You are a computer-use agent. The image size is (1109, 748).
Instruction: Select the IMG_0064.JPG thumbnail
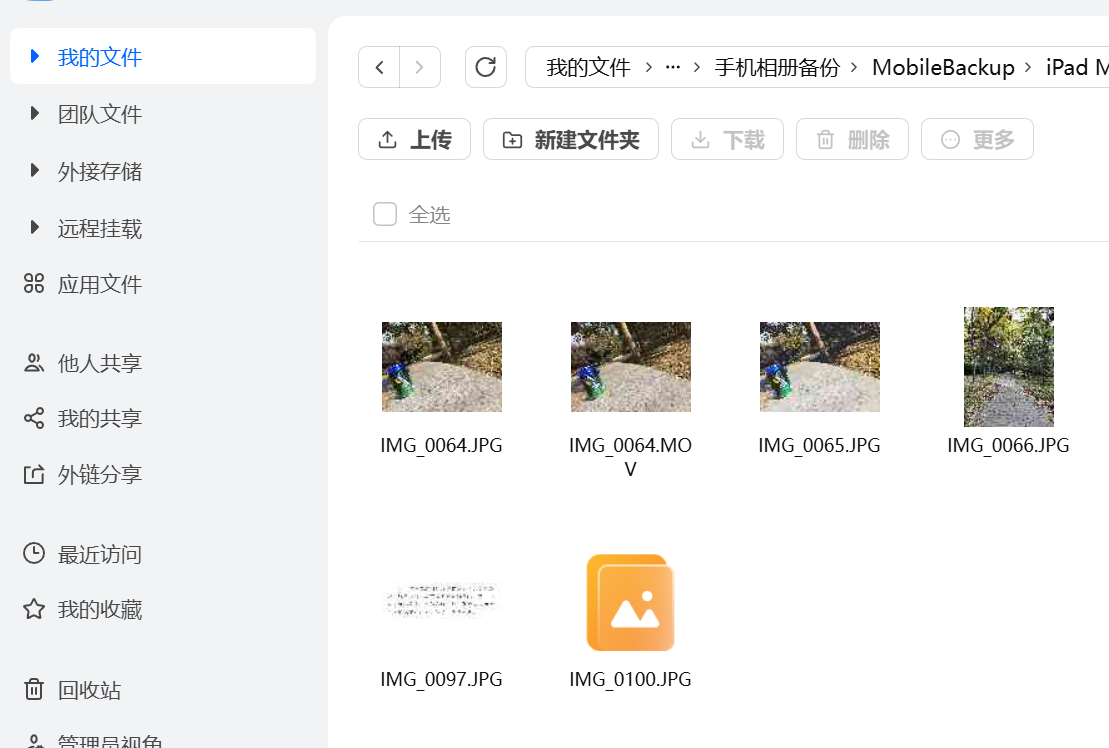point(442,367)
